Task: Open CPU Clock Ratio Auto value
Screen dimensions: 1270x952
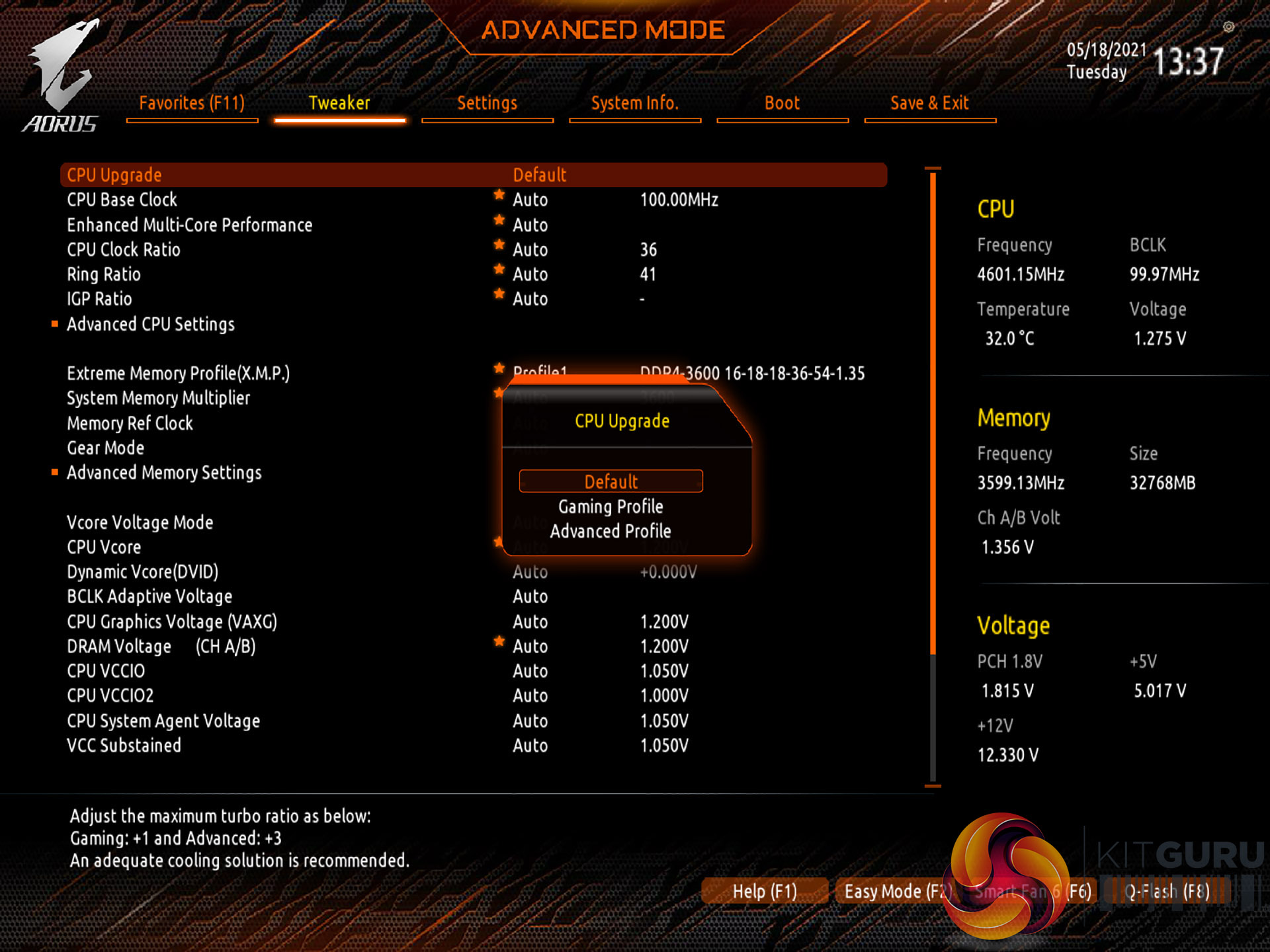Action: 530,250
